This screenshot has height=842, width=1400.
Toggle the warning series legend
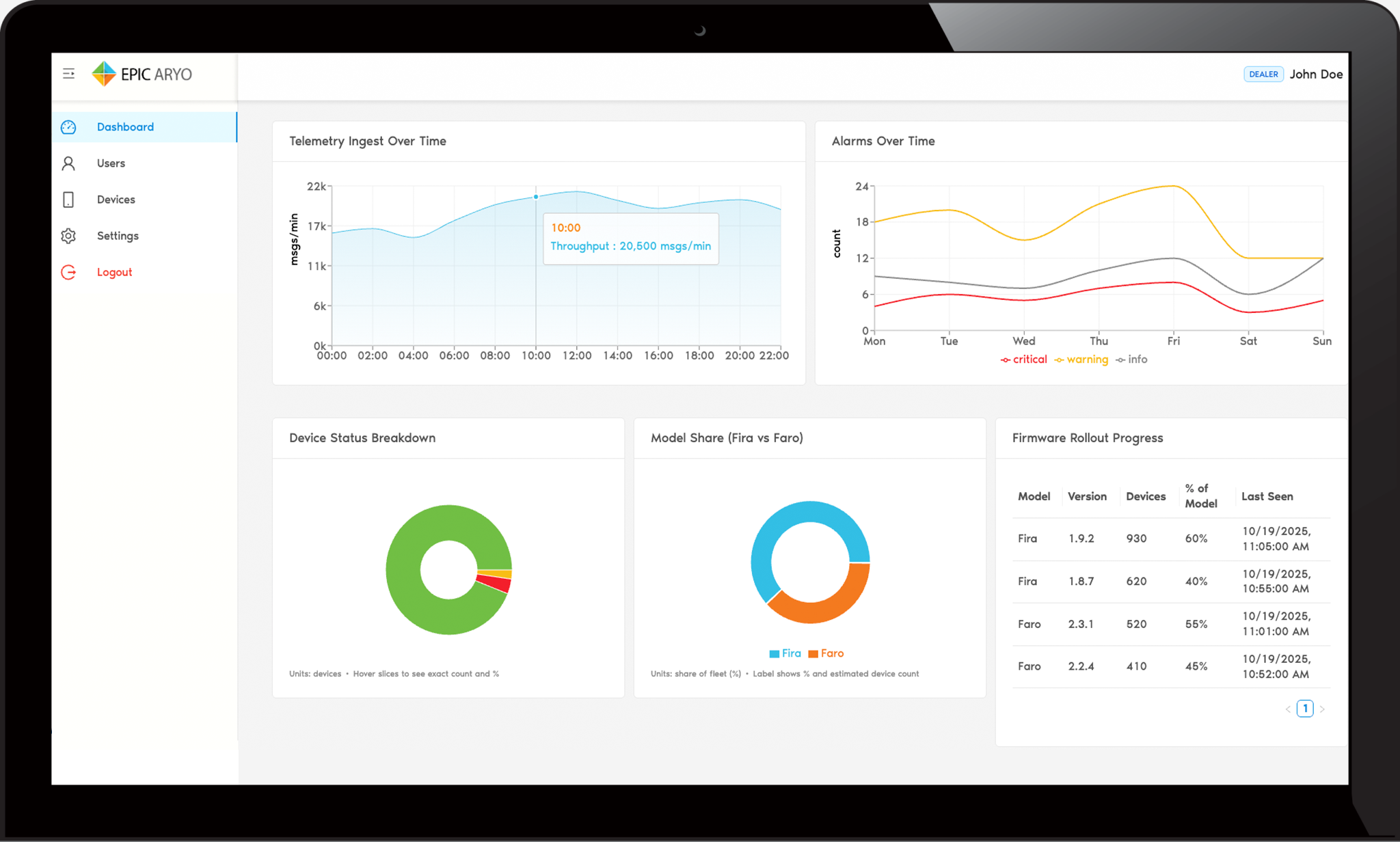(1081, 359)
